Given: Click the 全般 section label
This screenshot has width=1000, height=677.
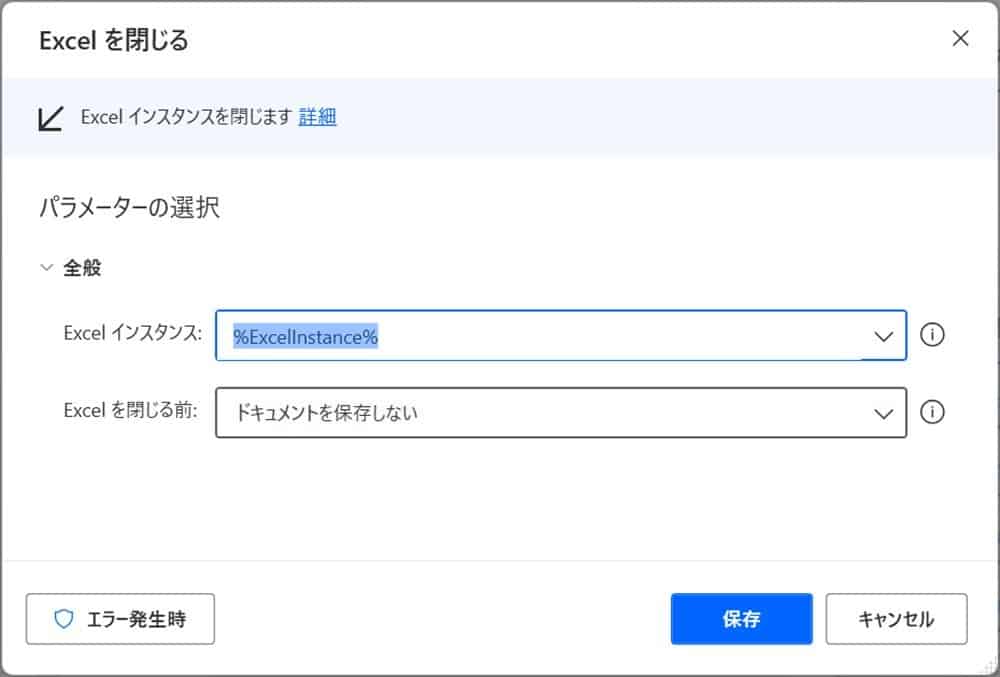Looking at the screenshot, I should [82, 268].
